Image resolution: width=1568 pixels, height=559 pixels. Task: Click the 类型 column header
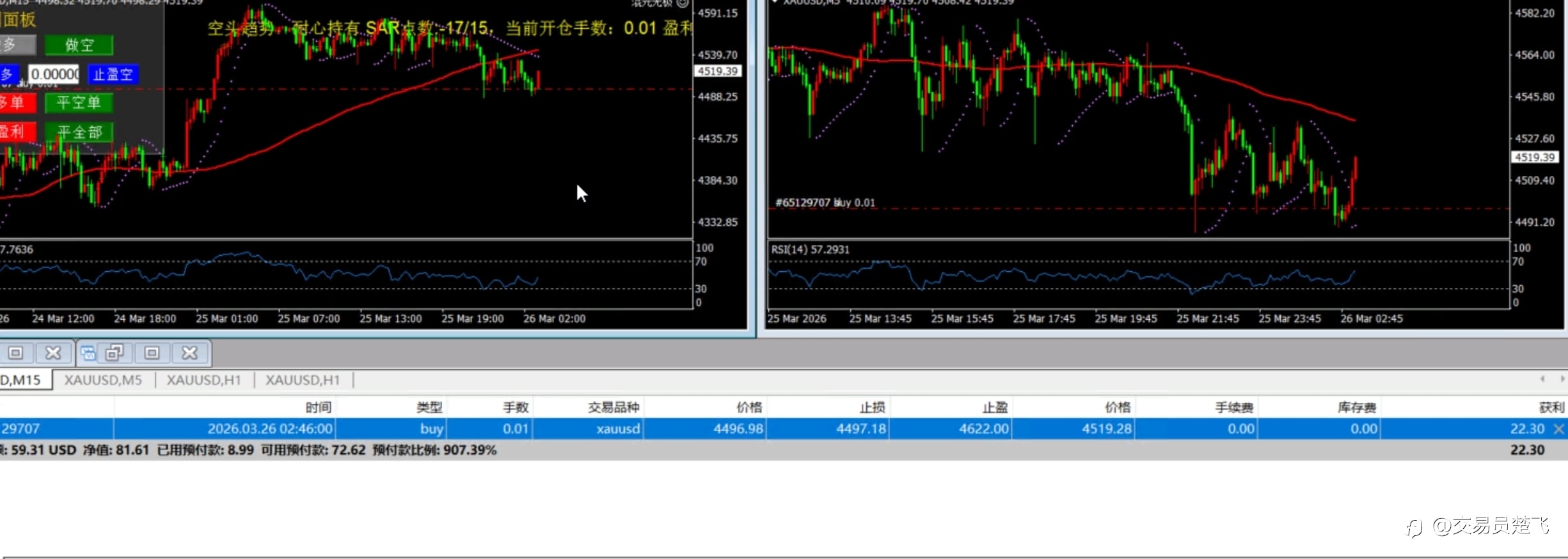coord(429,407)
